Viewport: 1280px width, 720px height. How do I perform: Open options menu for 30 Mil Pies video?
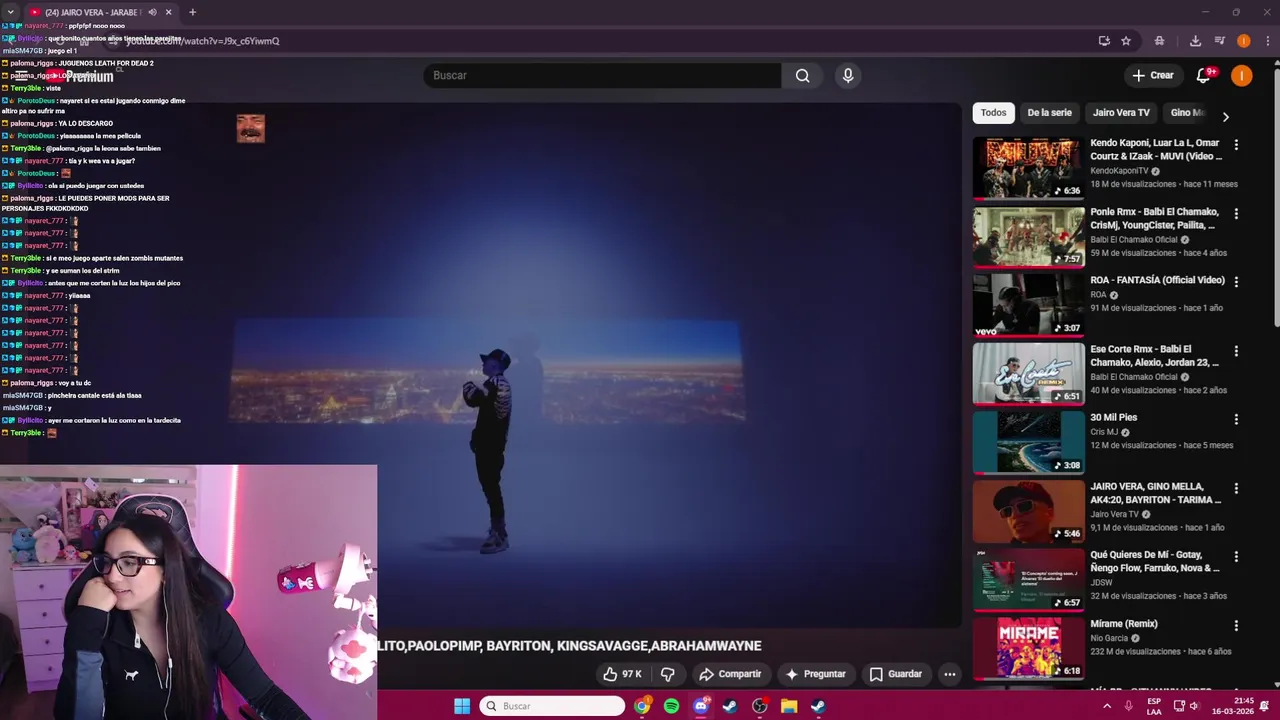[x=1236, y=419]
